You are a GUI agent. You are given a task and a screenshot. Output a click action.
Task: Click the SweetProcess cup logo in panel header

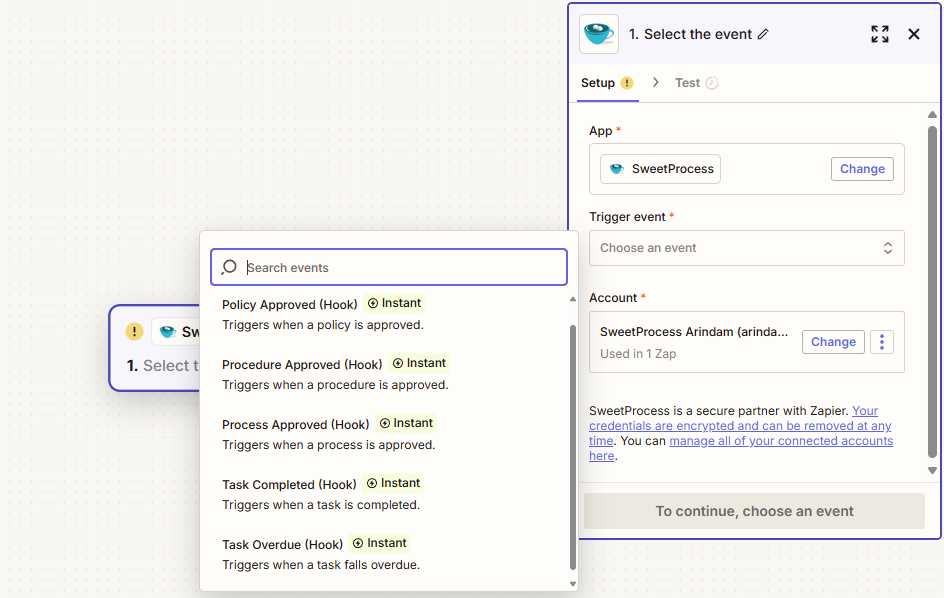point(599,34)
